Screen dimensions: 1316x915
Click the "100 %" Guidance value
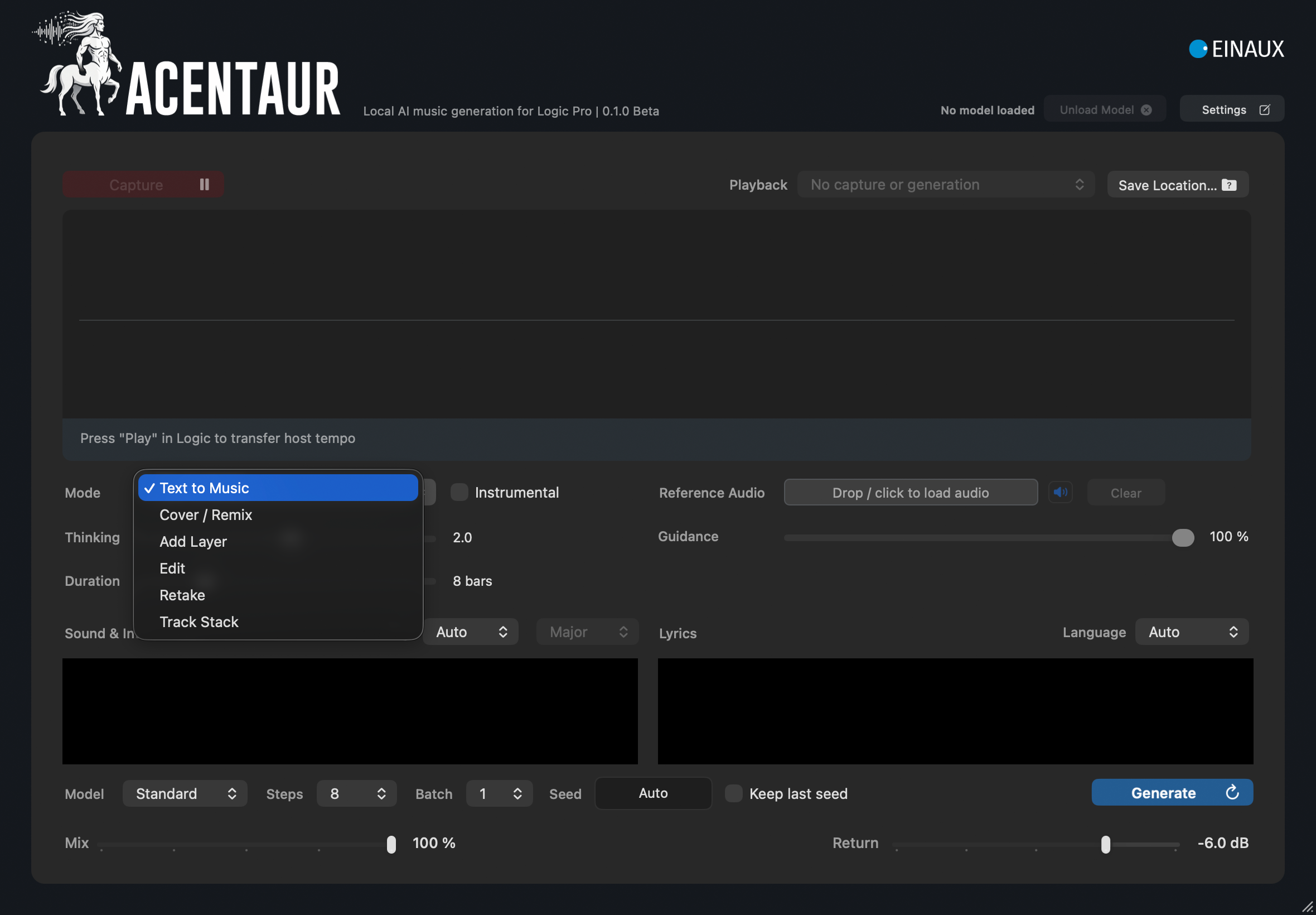coord(1228,536)
